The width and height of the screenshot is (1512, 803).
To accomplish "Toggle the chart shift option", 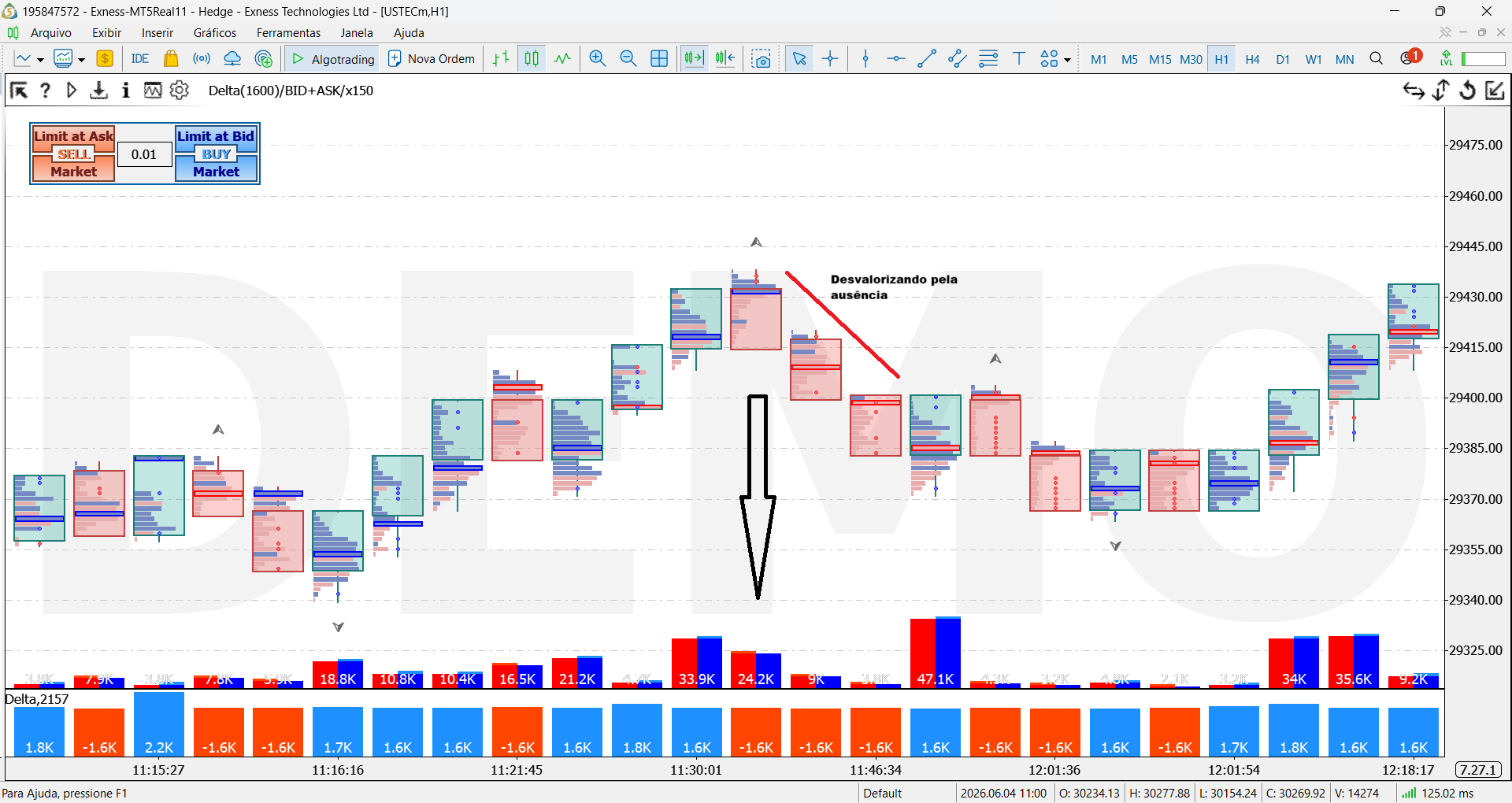I will coord(725,59).
